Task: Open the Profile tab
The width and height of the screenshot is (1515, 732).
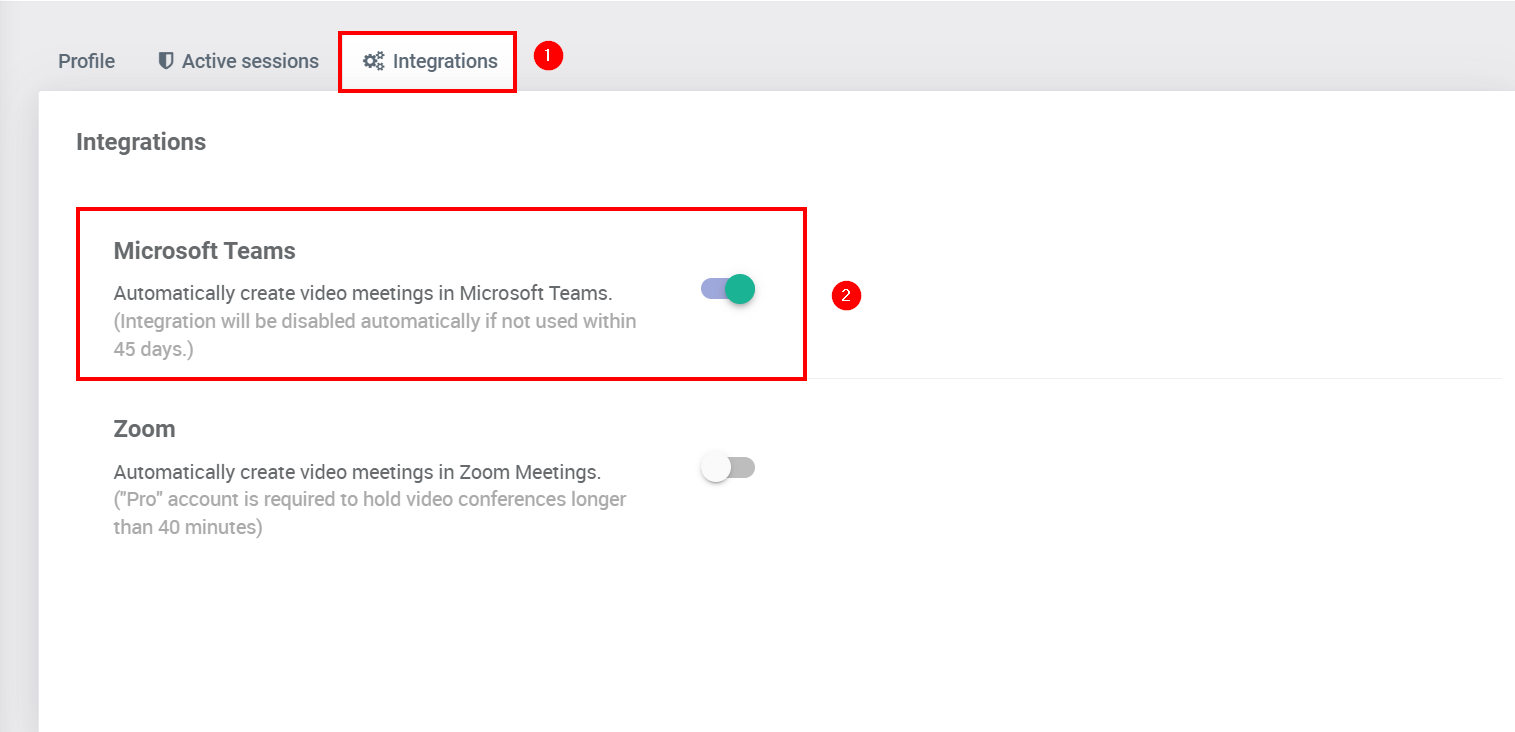Action: click(x=86, y=61)
